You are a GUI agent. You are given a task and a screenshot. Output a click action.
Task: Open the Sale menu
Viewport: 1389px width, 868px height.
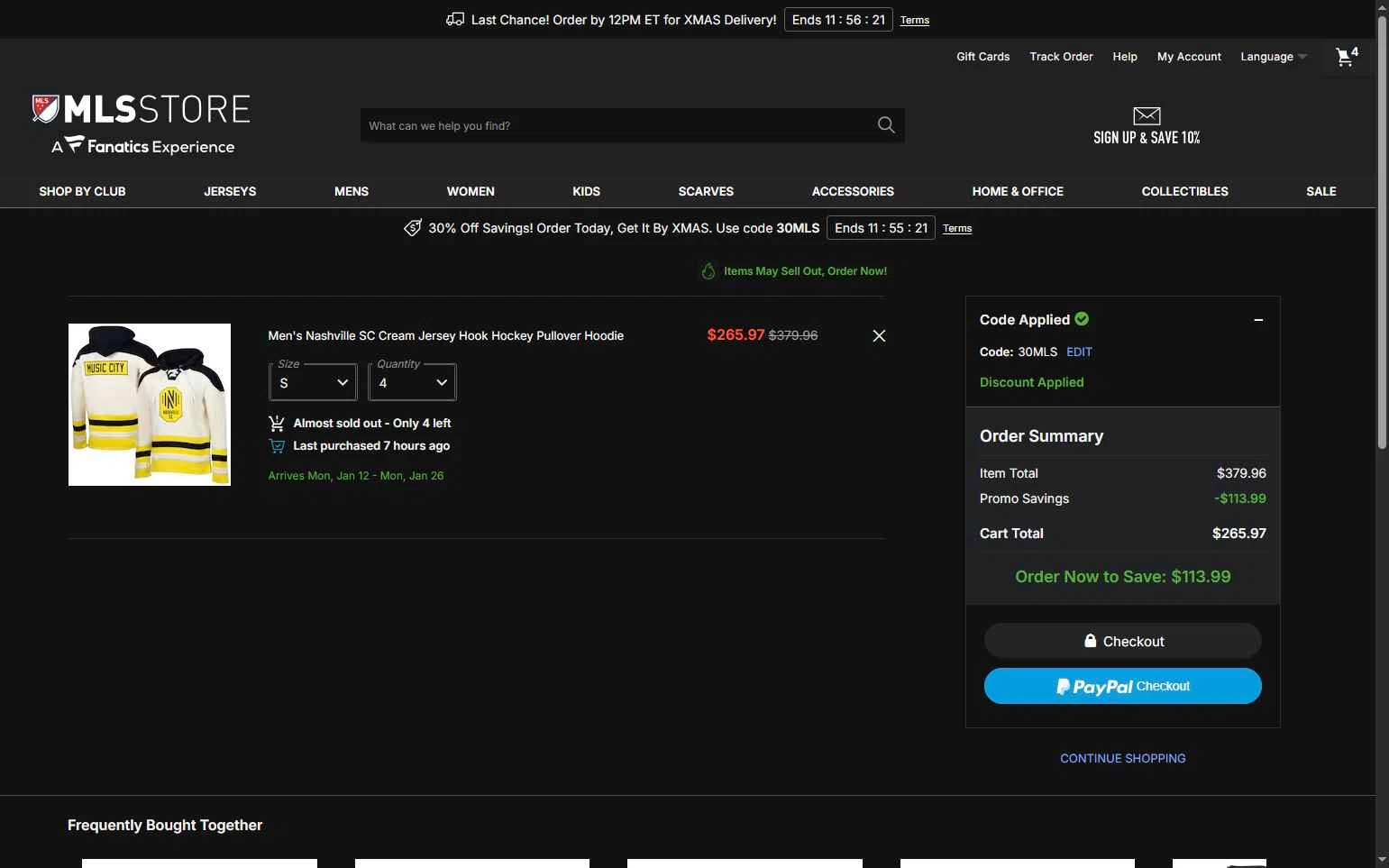pyautogui.click(x=1321, y=191)
